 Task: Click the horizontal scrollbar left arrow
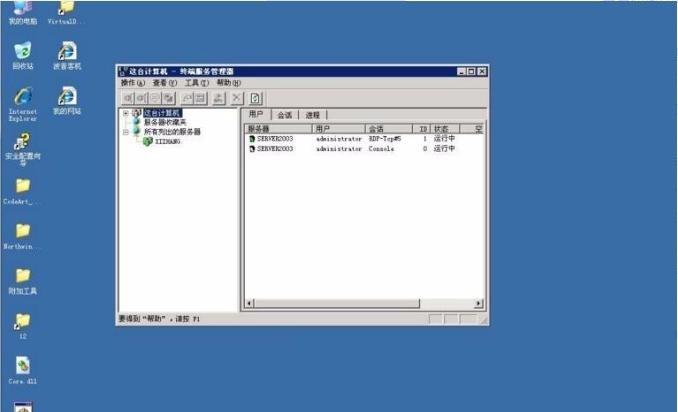(249, 303)
